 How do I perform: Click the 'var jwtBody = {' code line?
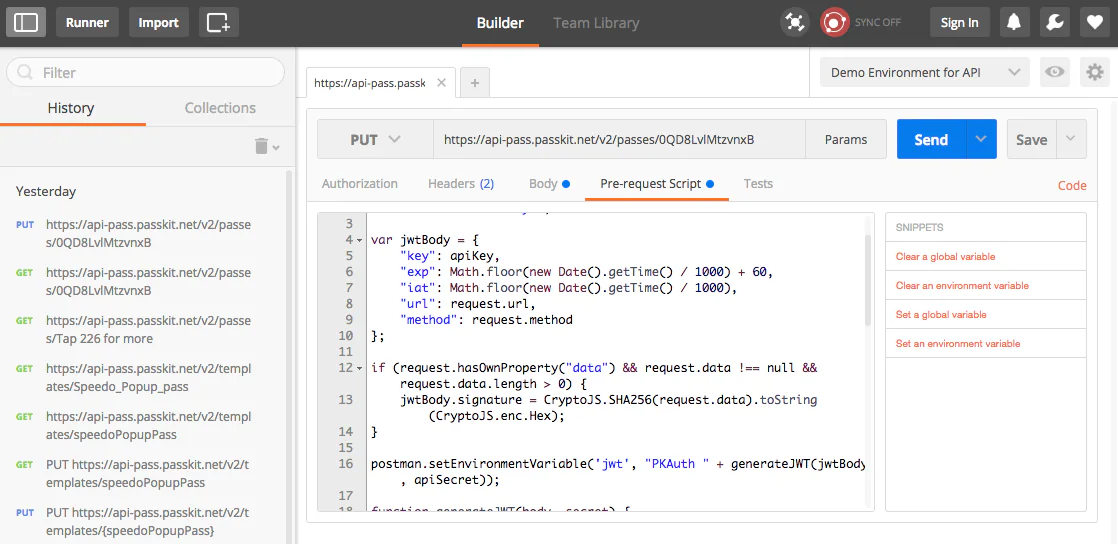(x=425, y=240)
